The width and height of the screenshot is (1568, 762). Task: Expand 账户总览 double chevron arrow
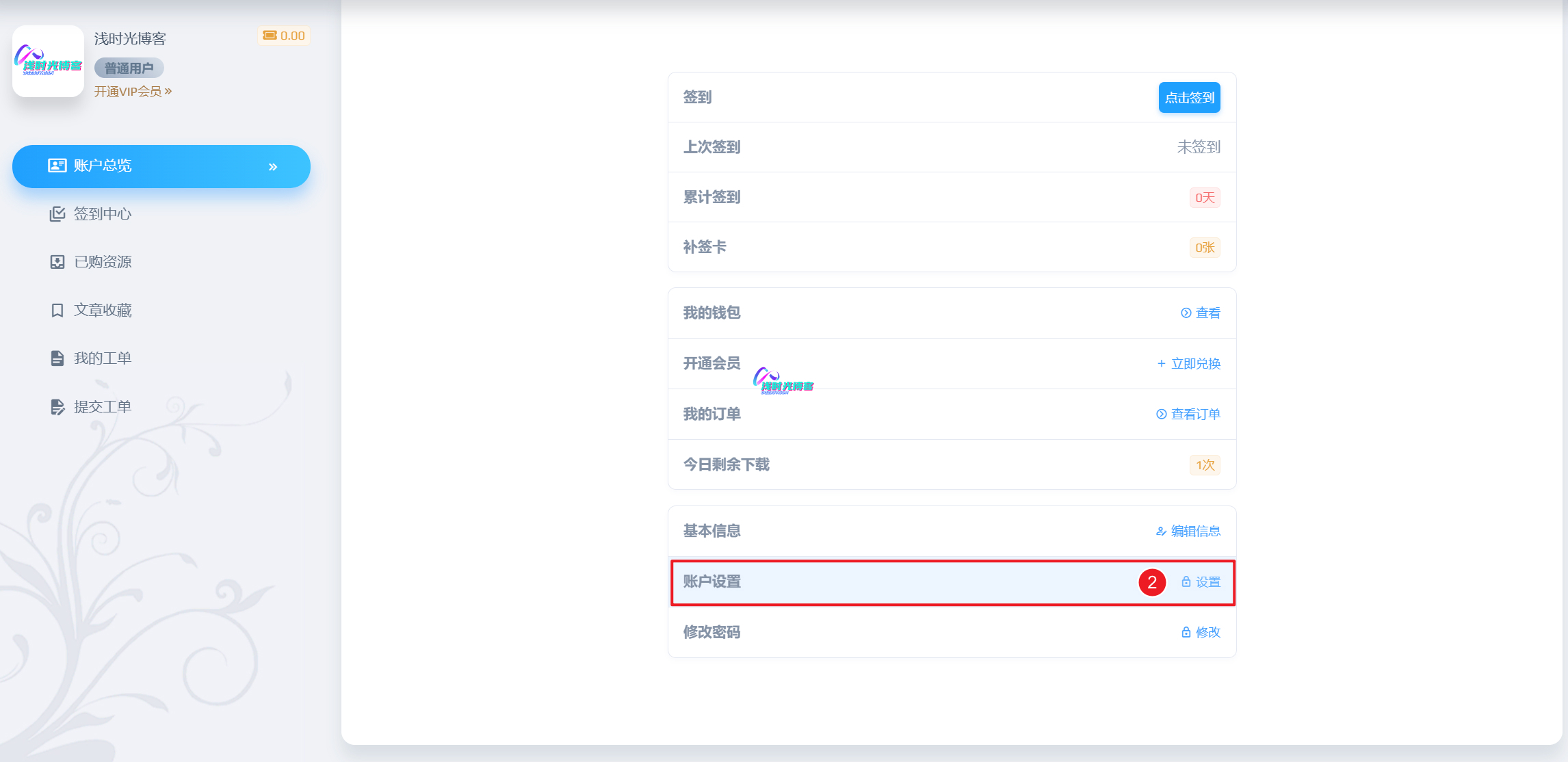(273, 167)
